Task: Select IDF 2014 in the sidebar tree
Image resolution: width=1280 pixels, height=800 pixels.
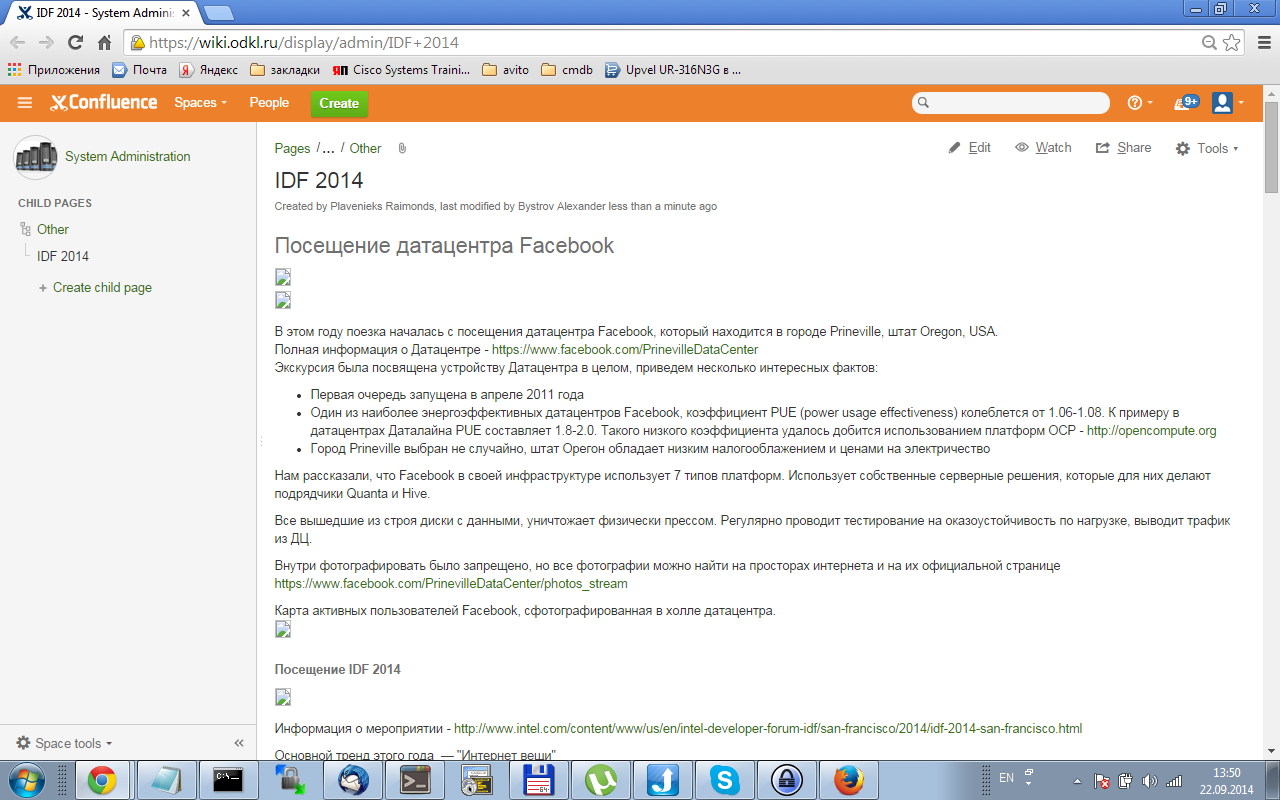Action: pos(63,257)
